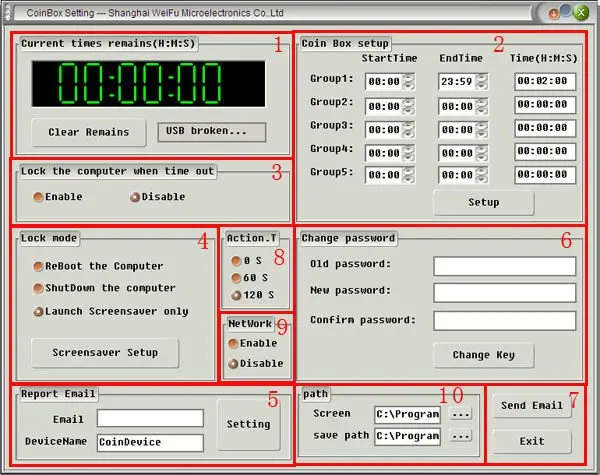Click the Group1 StartTime 00:00 value
The height and width of the screenshot is (475, 600).
(x=384, y=82)
